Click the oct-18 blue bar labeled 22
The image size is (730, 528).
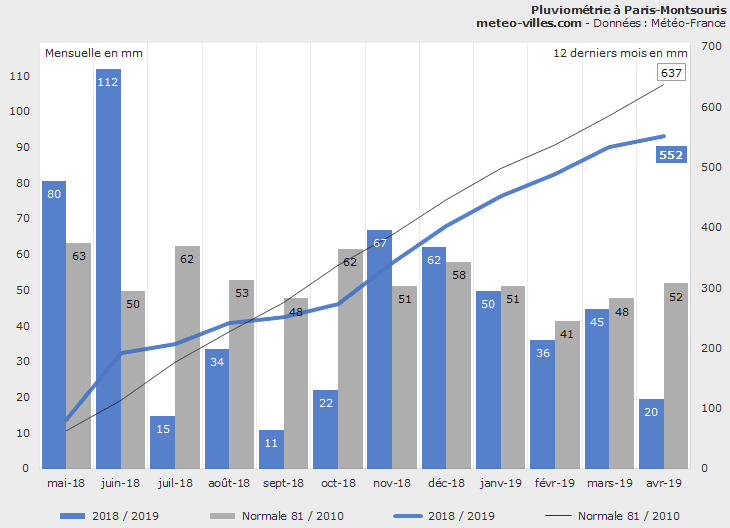pos(325,429)
